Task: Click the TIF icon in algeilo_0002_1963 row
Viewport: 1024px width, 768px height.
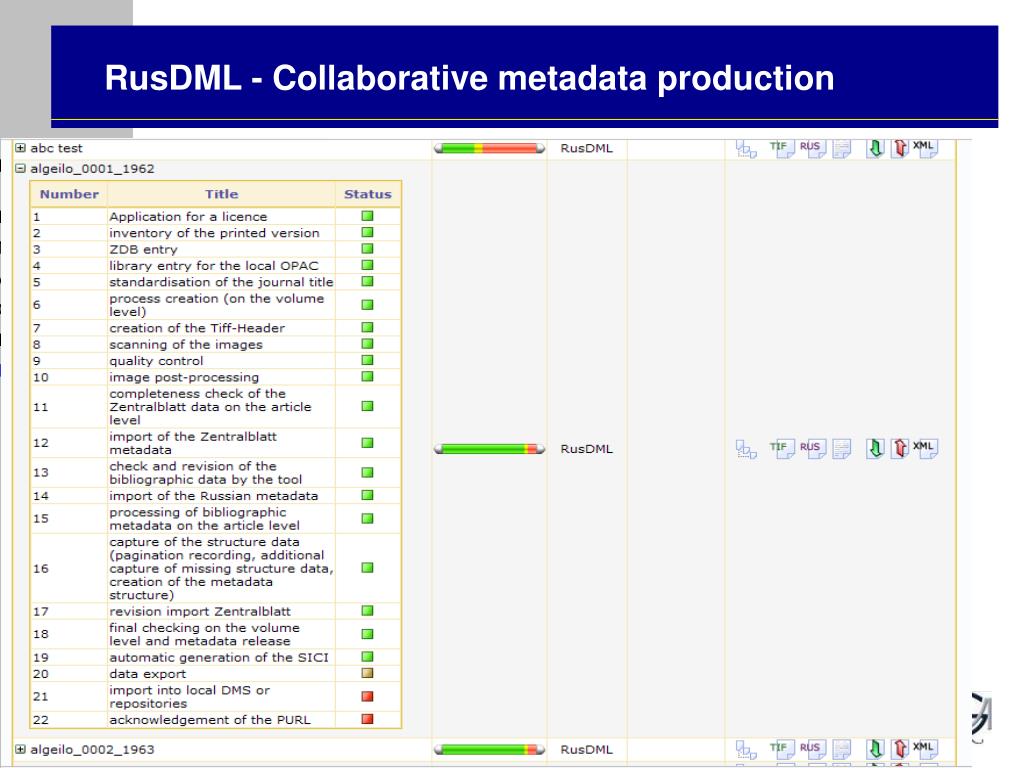Action: (781, 749)
